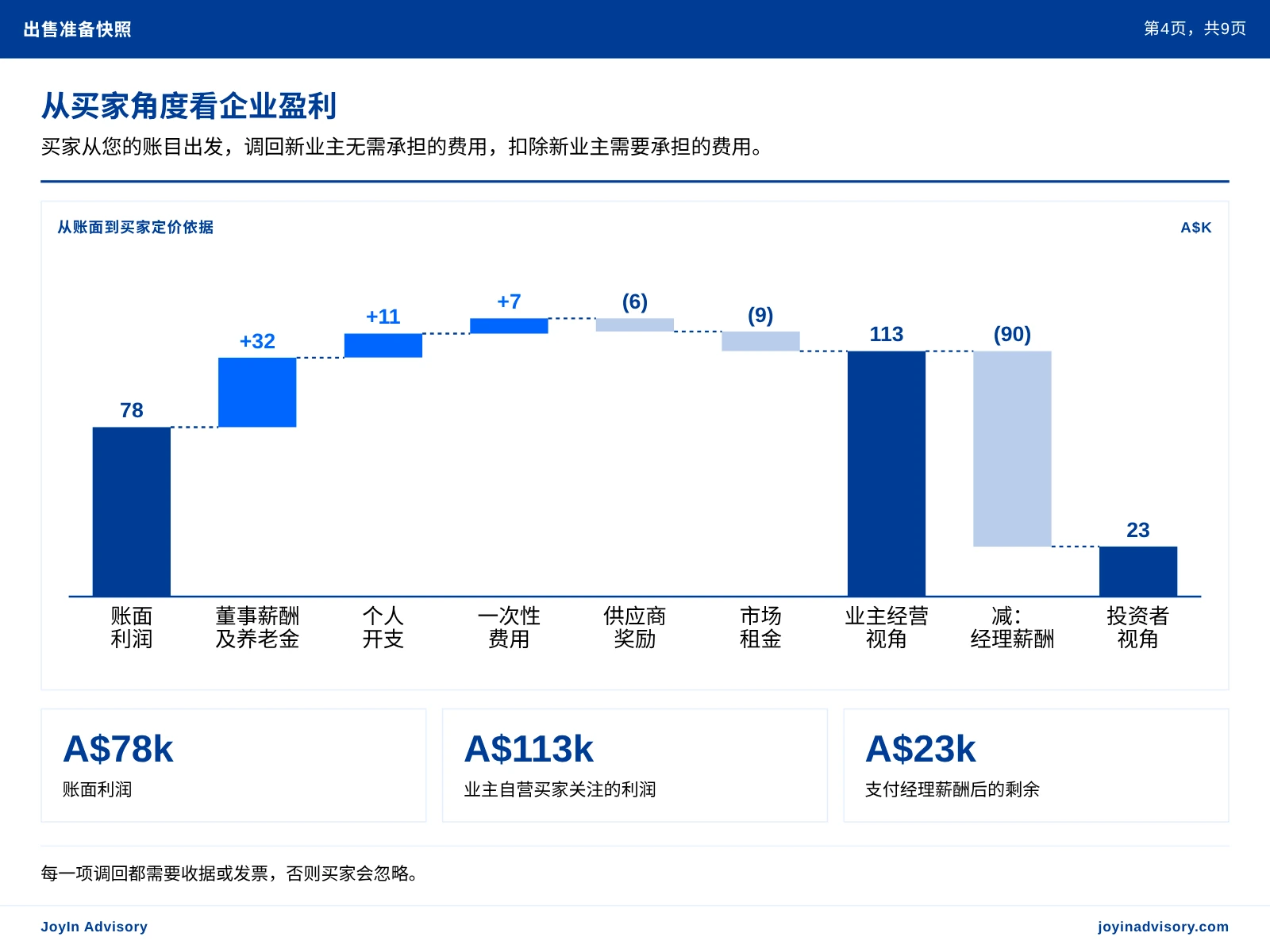The height and width of the screenshot is (952, 1270).
Task: Click the value label +11
Action: pyautogui.click(x=383, y=317)
